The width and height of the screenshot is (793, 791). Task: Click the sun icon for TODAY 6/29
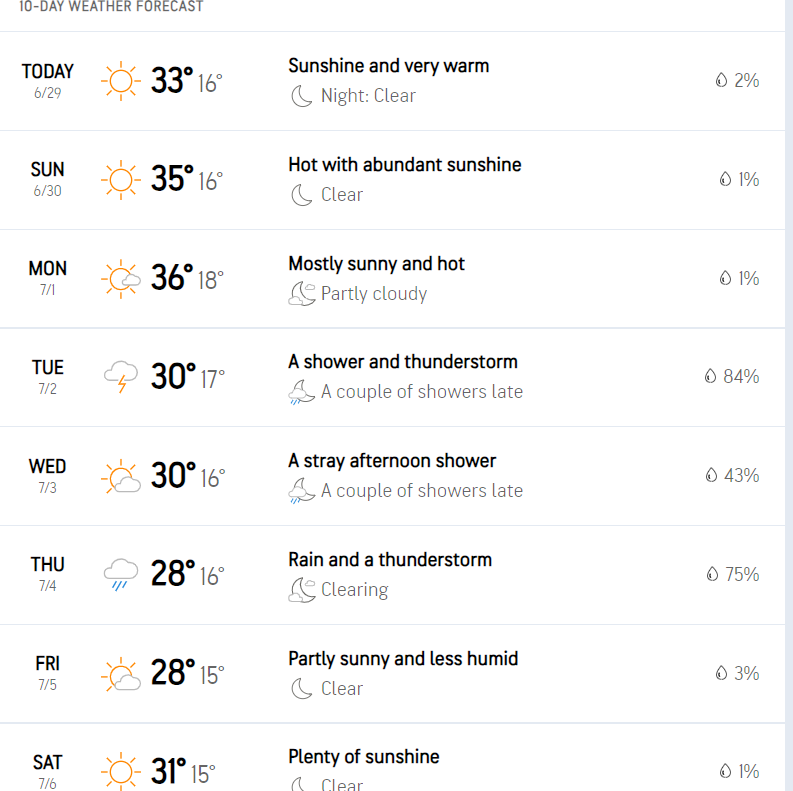click(x=121, y=81)
